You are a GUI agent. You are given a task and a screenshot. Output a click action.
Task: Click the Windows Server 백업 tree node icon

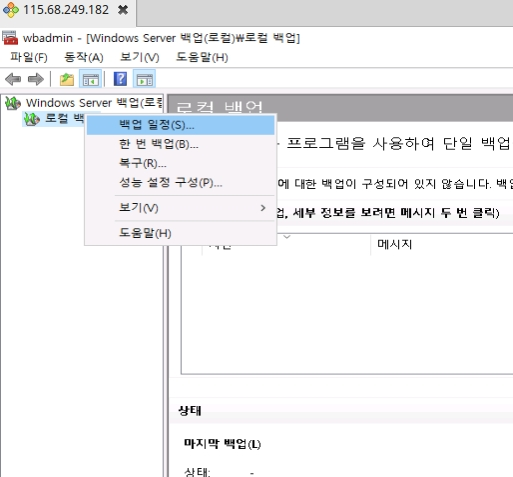13,103
